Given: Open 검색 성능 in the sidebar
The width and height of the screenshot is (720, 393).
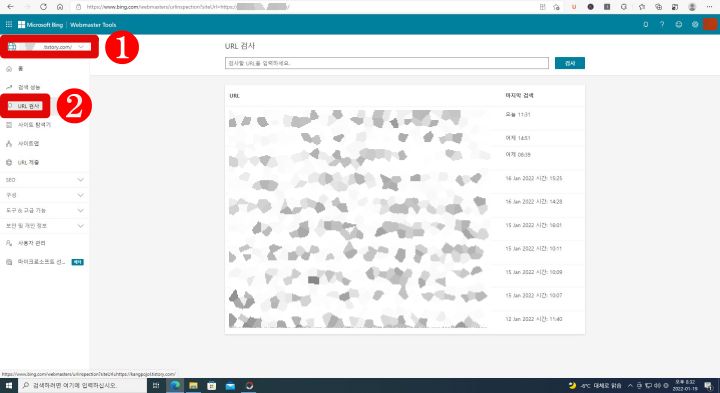Looking at the screenshot, I should pyautogui.click(x=29, y=87).
